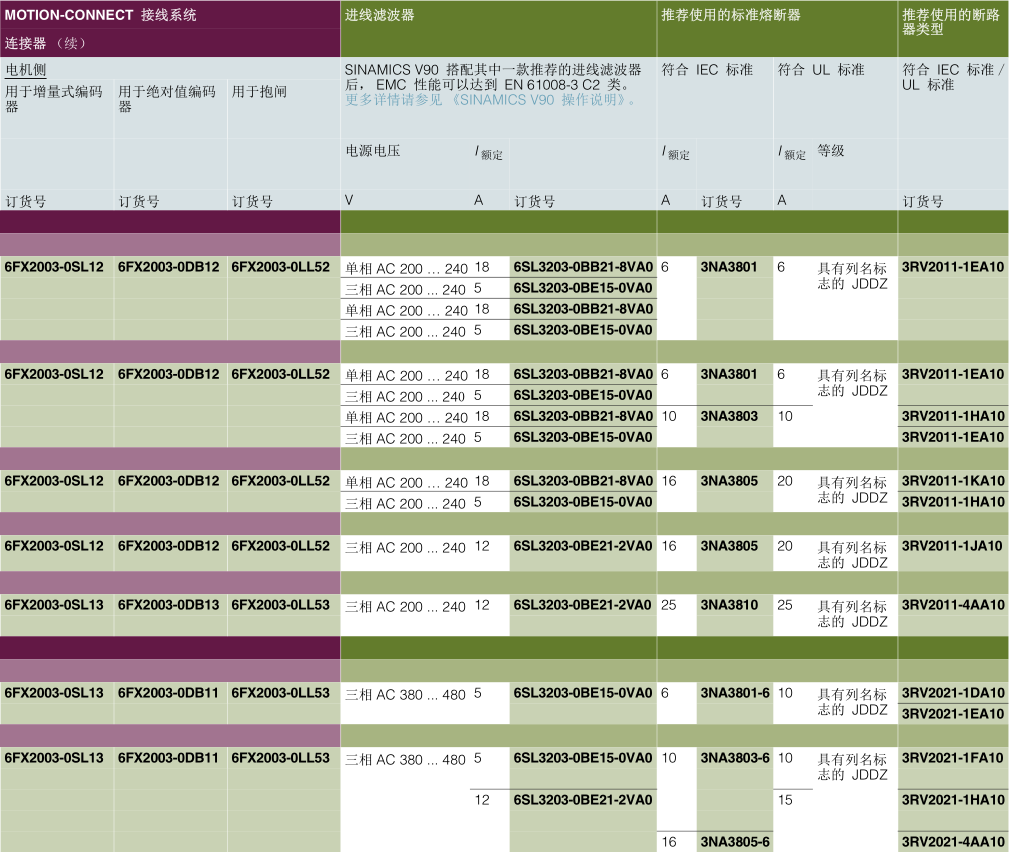The image size is (1009, 852).
Task: Click the '推荐使用的断路器类型' header
Action: coord(950,22)
